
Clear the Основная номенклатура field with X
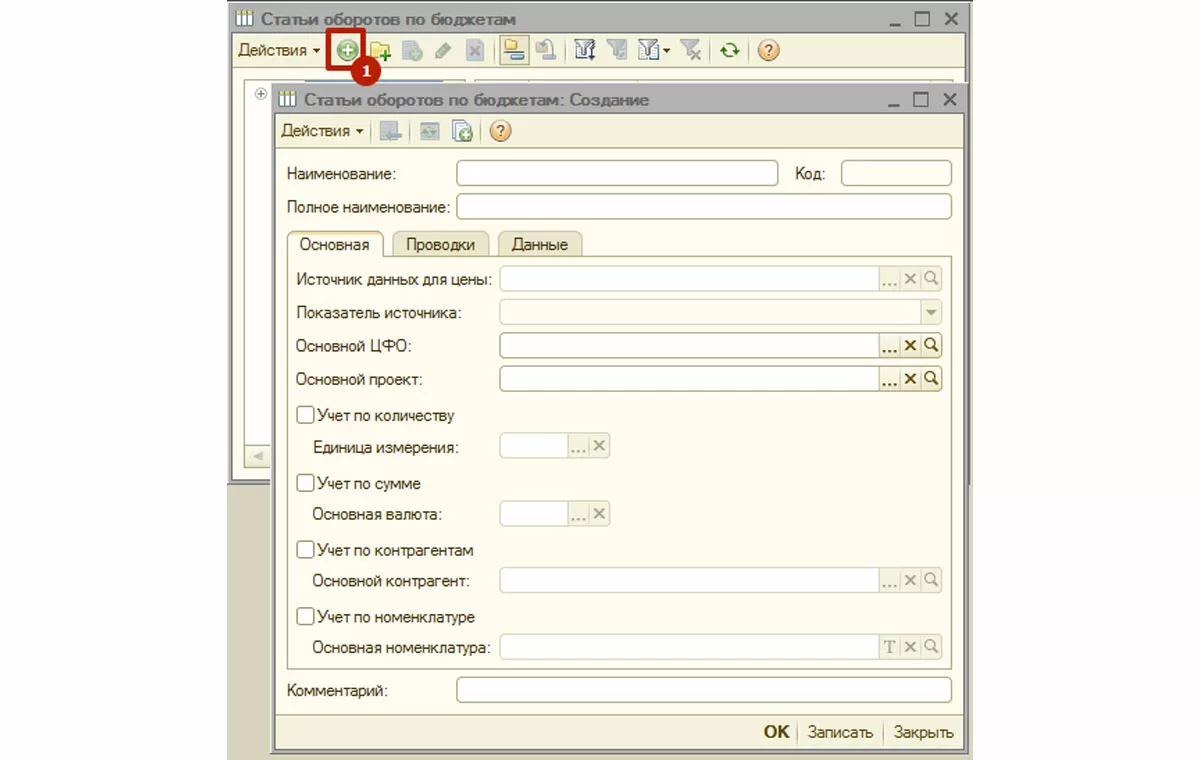(x=910, y=647)
